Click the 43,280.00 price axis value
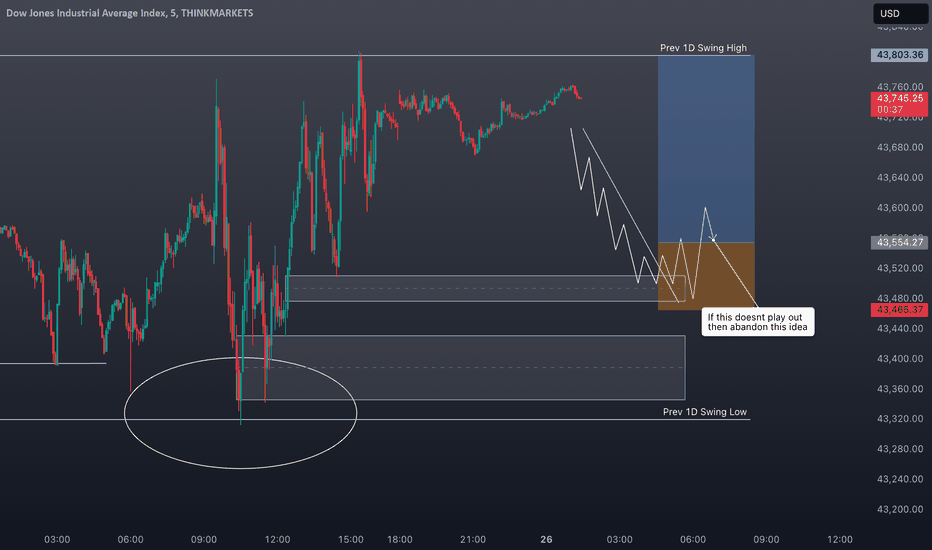The image size is (932, 550). point(900,448)
